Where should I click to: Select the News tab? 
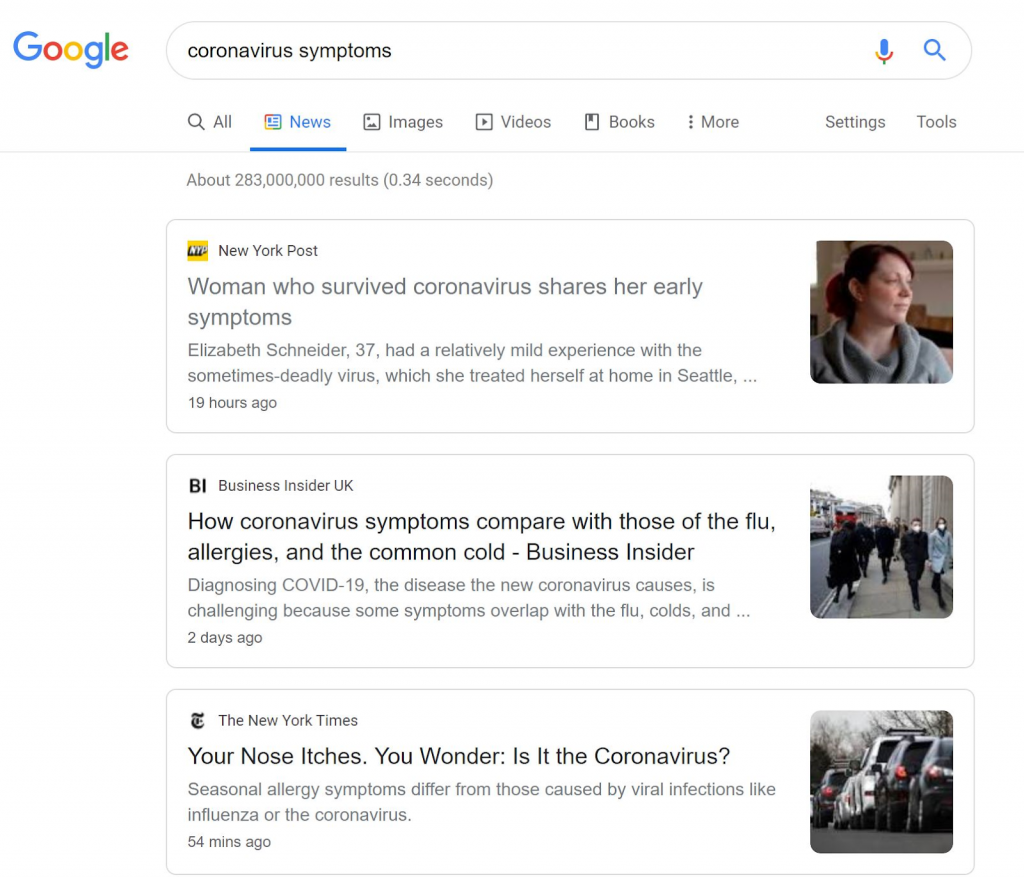coord(298,121)
